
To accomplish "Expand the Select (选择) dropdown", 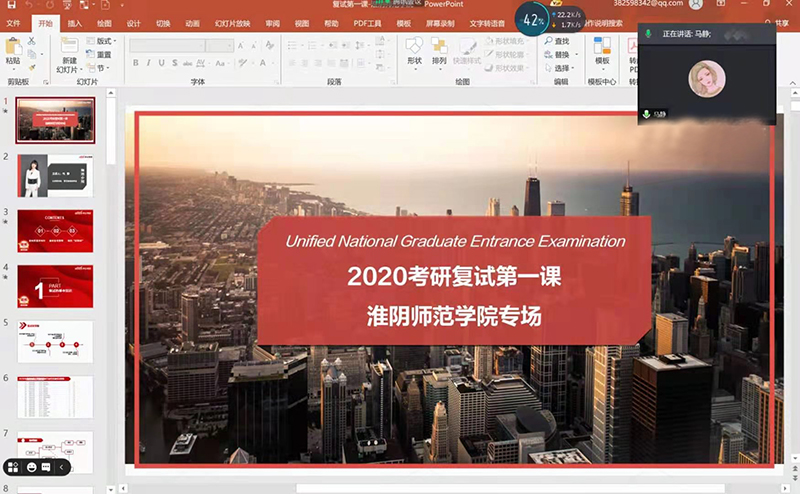I will [x=561, y=68].
